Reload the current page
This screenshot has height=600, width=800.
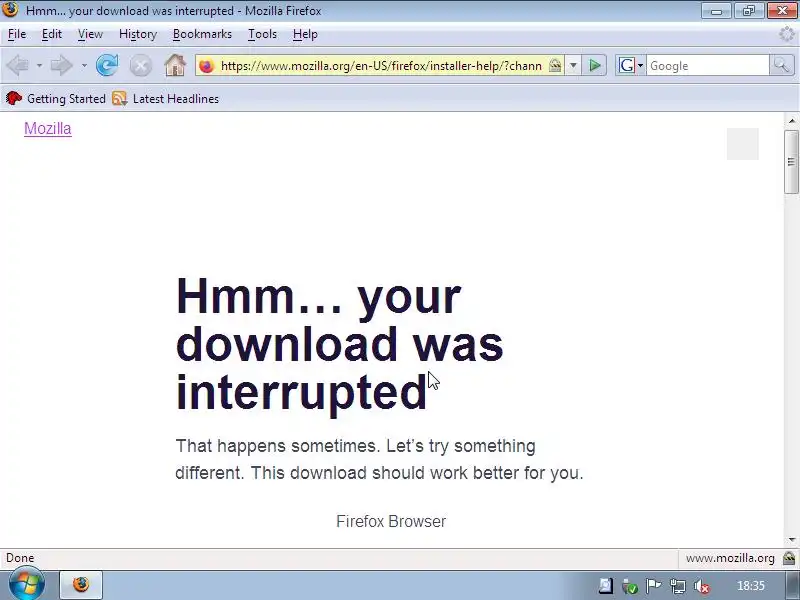(x=107, y=65)
